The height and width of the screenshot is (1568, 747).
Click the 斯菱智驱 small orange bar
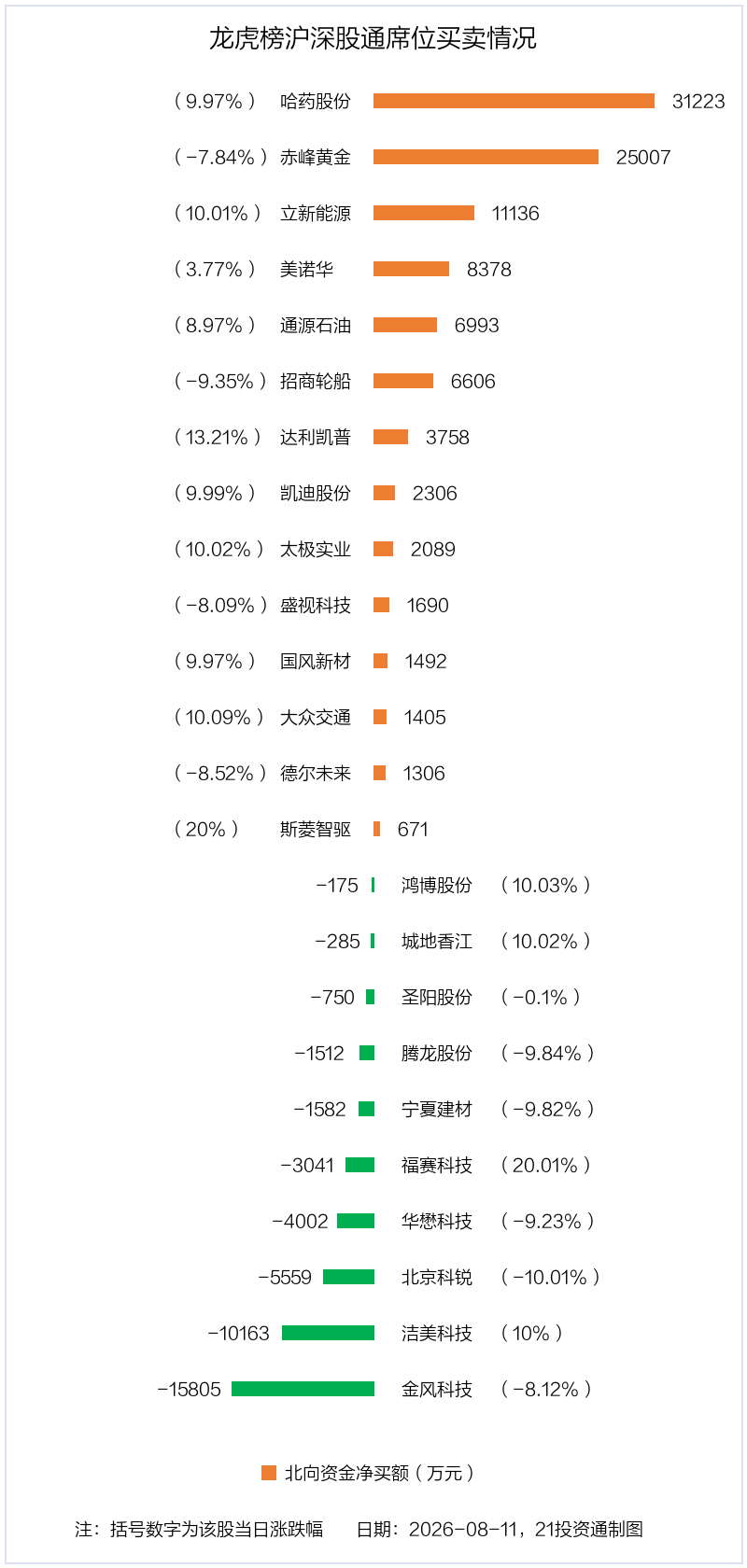376,829
